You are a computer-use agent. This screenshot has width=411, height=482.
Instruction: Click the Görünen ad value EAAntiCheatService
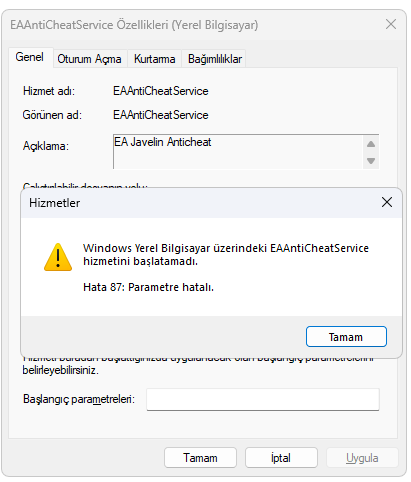click(x=161, y=115)
